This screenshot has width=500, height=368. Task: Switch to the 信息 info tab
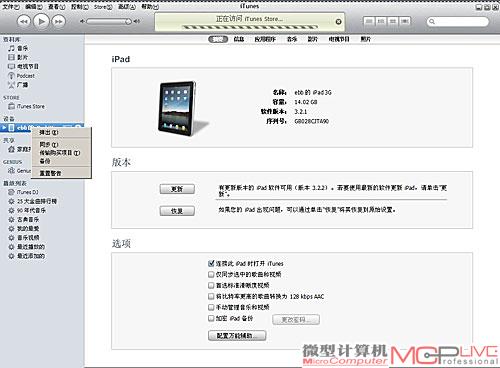239,39
